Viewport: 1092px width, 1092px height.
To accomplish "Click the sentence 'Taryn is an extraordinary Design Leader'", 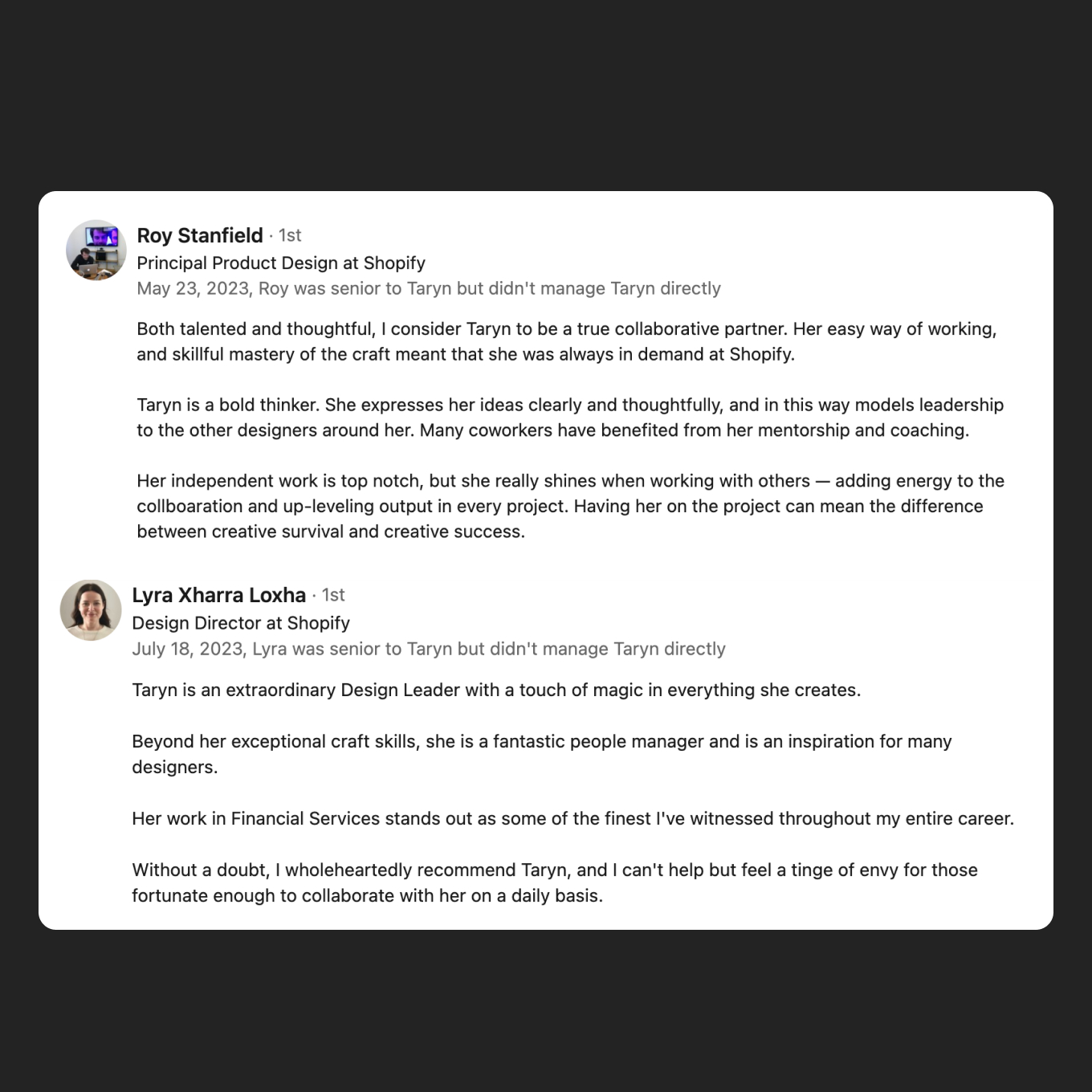I will pos(496,690).
